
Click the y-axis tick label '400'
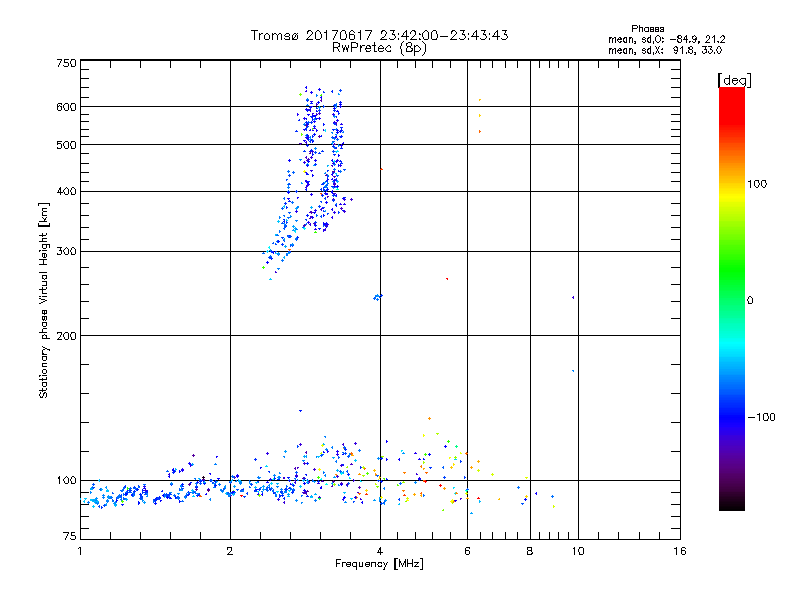point(66,191)
